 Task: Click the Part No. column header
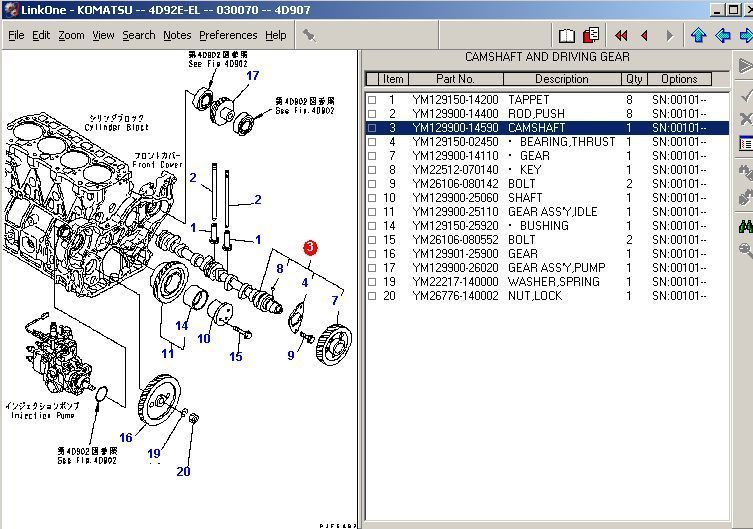pos(455,79)
